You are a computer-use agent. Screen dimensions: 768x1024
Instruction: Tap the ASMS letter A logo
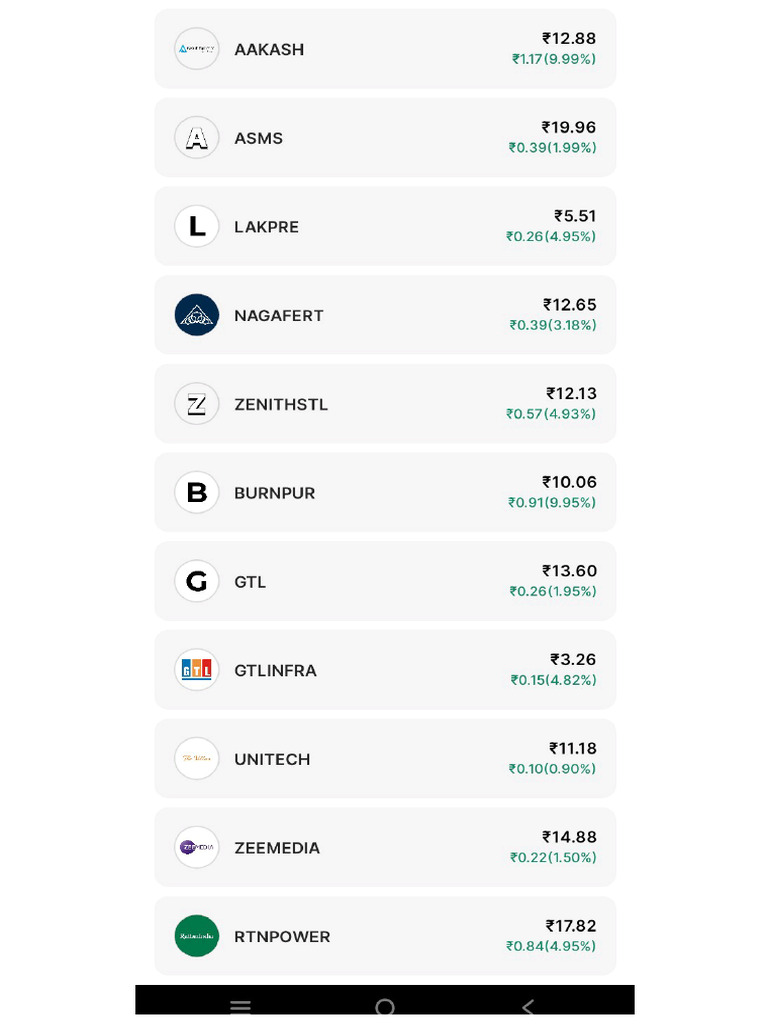[196, 138]
